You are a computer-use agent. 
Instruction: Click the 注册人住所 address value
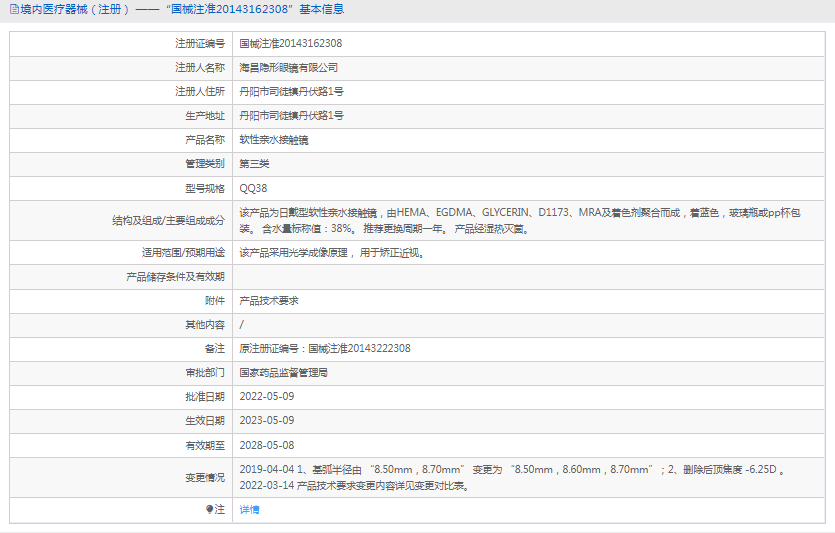click(292, 92)
